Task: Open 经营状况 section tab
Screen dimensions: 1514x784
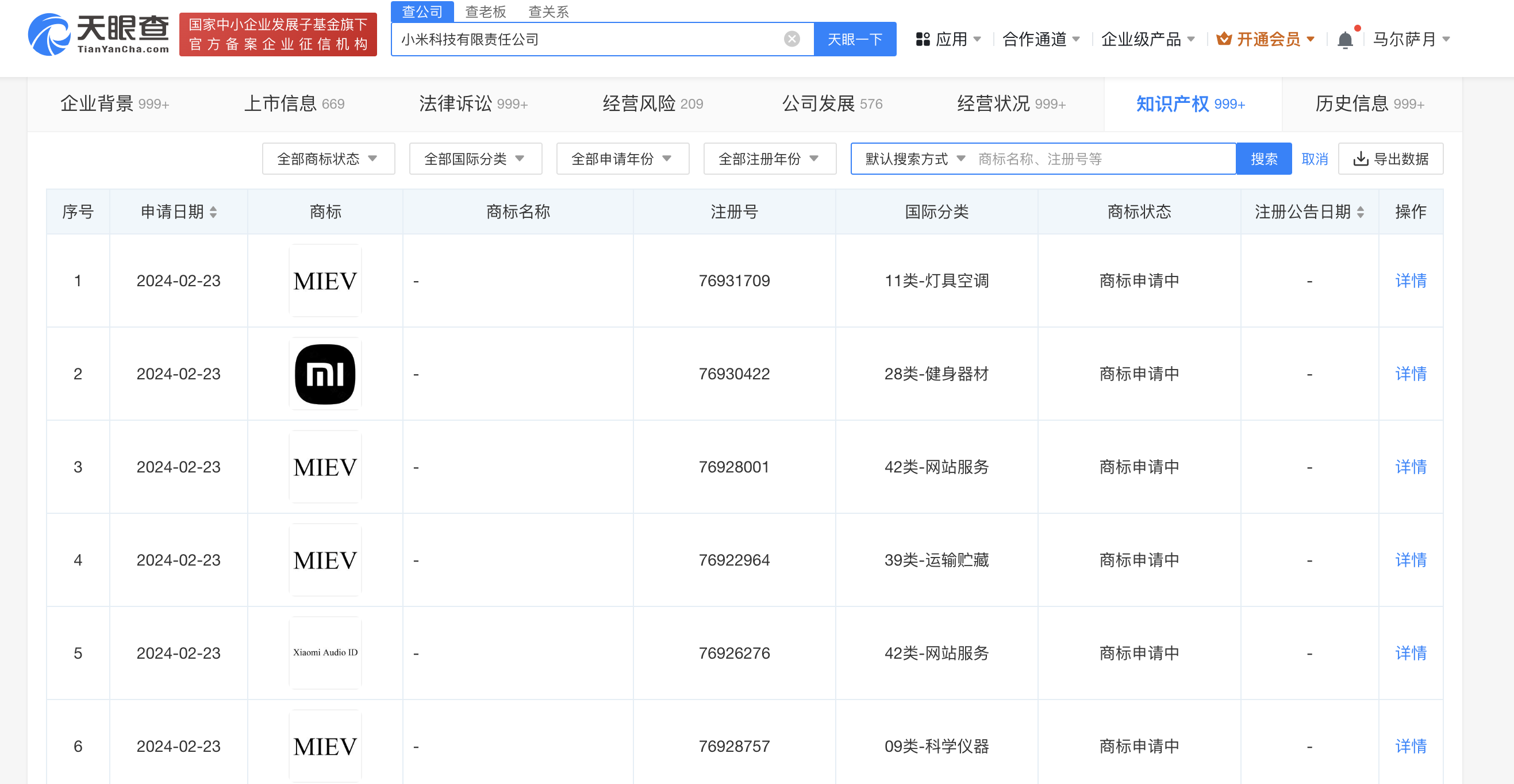Action: point(1012,104)
